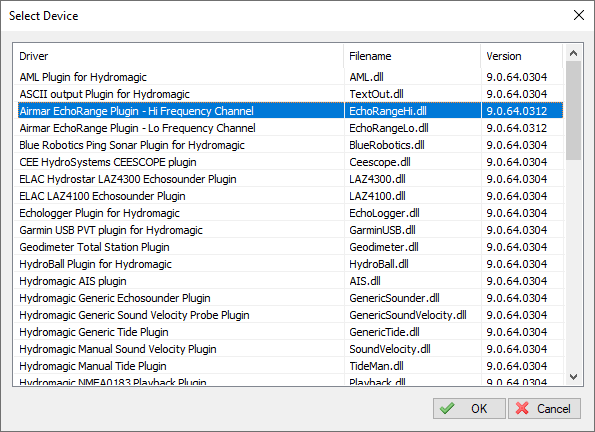Select Blue Robotics Ping Sonar Plugin
595x432 pixels.
[x=289, y=145]
